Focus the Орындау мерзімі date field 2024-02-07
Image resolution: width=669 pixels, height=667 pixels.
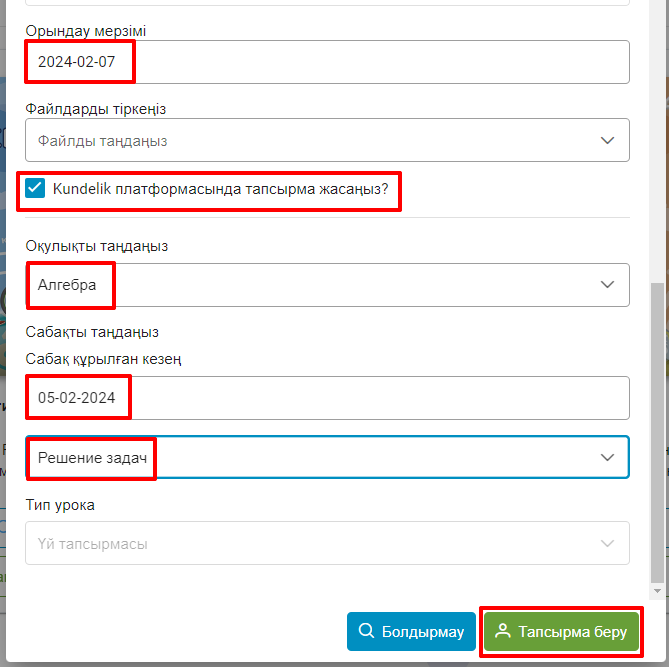pyautogui.click(x=327, y=62)
